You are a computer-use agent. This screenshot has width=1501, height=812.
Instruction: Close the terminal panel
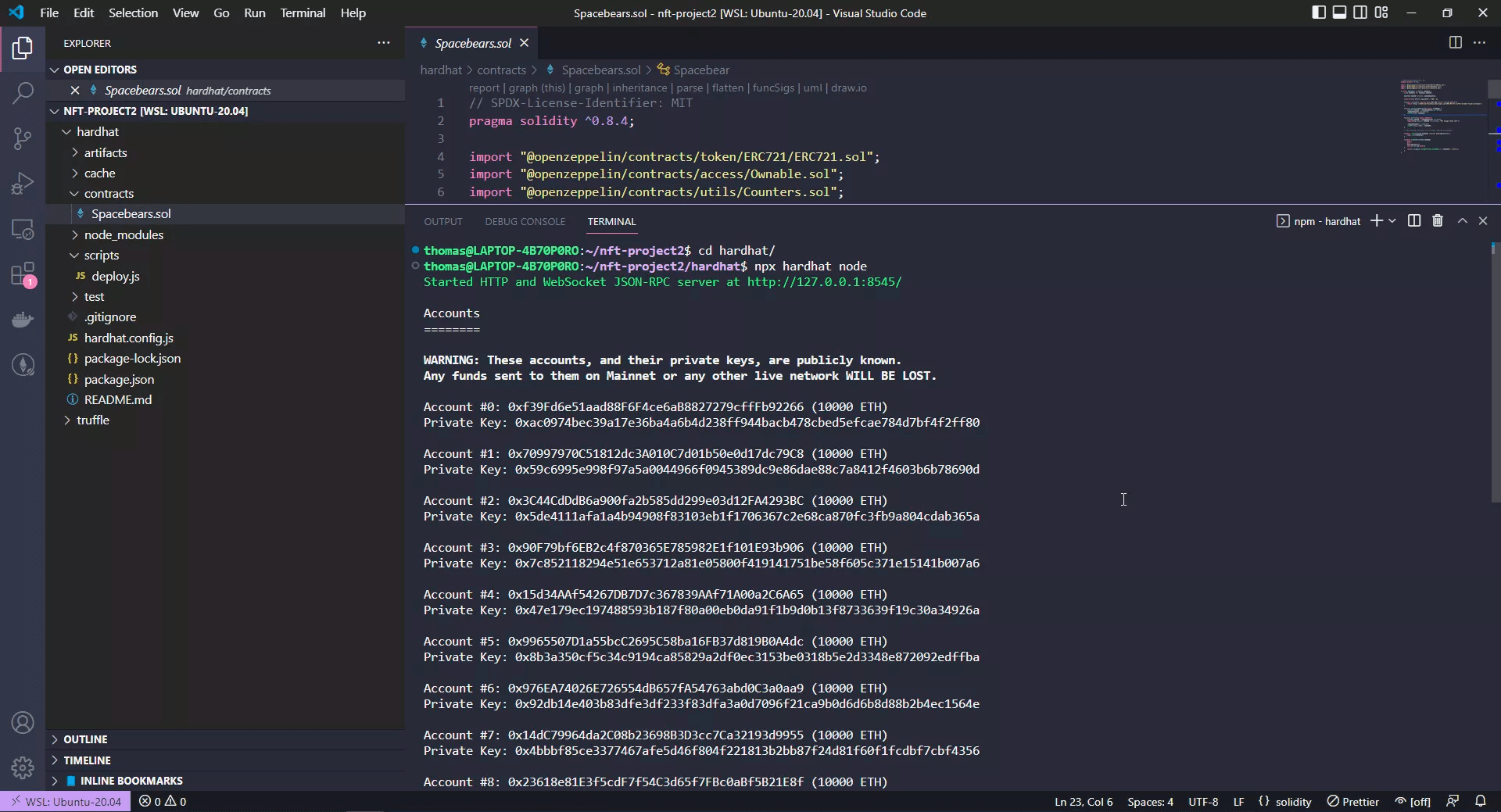1483,221
